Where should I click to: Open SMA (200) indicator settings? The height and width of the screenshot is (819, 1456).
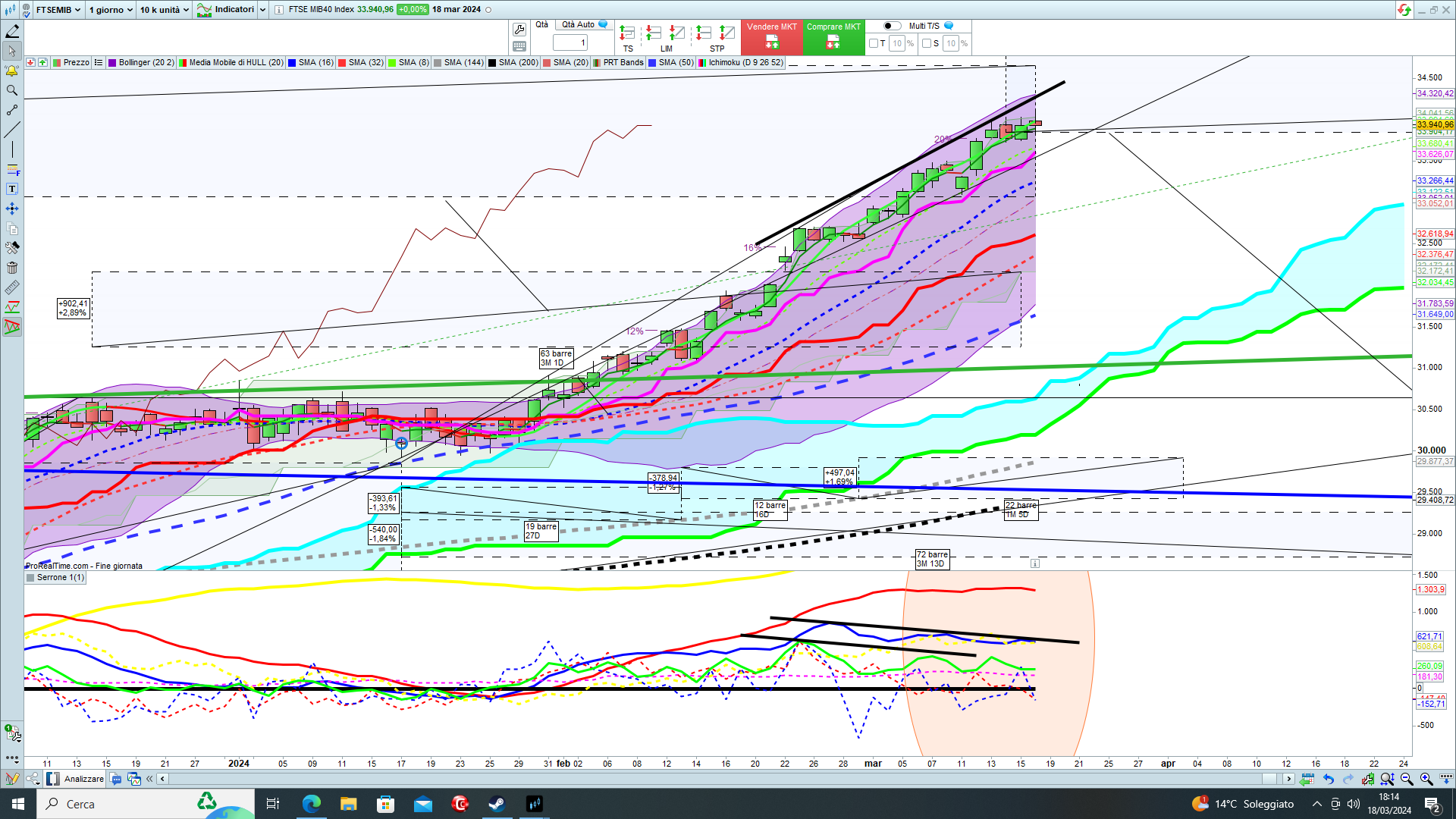coord(513,62)
